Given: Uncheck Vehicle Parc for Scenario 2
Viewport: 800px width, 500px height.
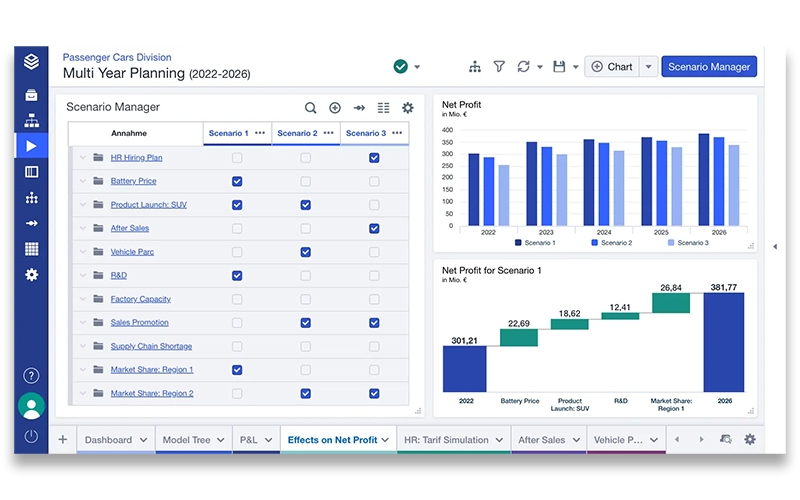Looking at the screenshot, I should coord(305,252).
